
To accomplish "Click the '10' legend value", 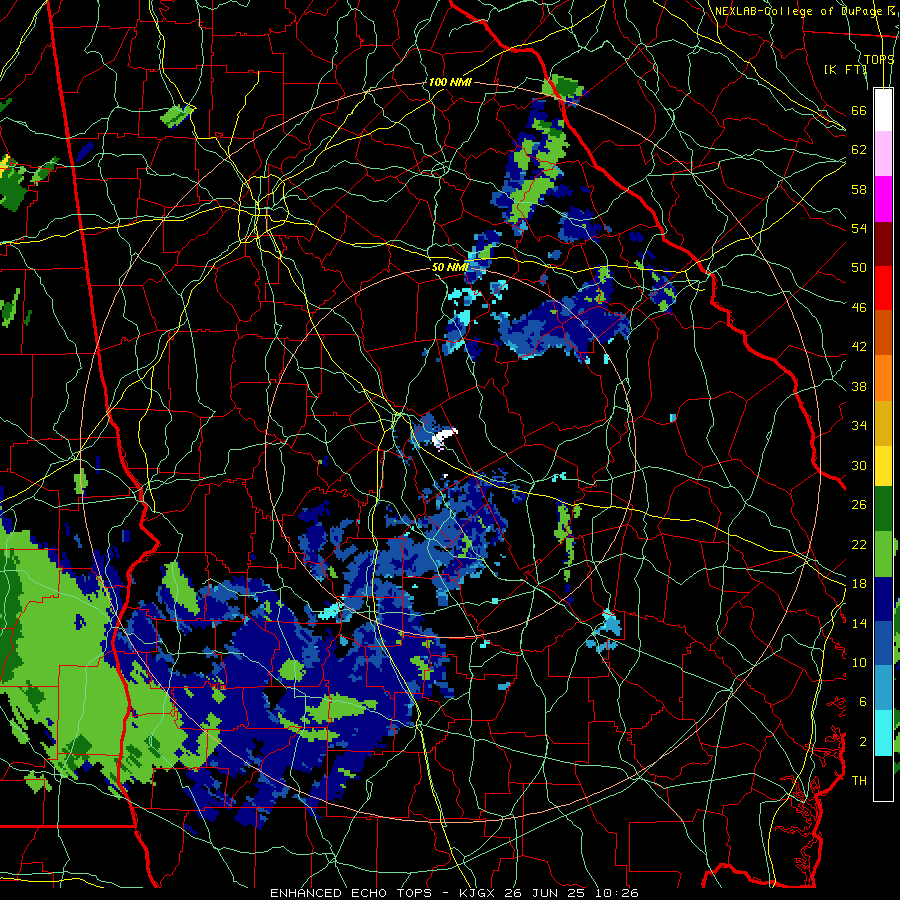I will 859,662.
